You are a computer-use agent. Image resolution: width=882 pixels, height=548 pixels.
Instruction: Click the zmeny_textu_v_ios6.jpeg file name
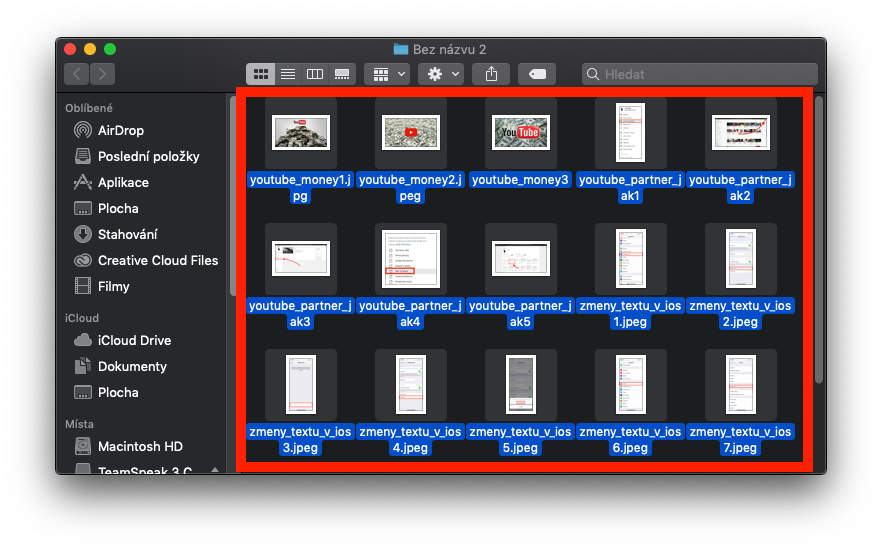pos(630,440)
